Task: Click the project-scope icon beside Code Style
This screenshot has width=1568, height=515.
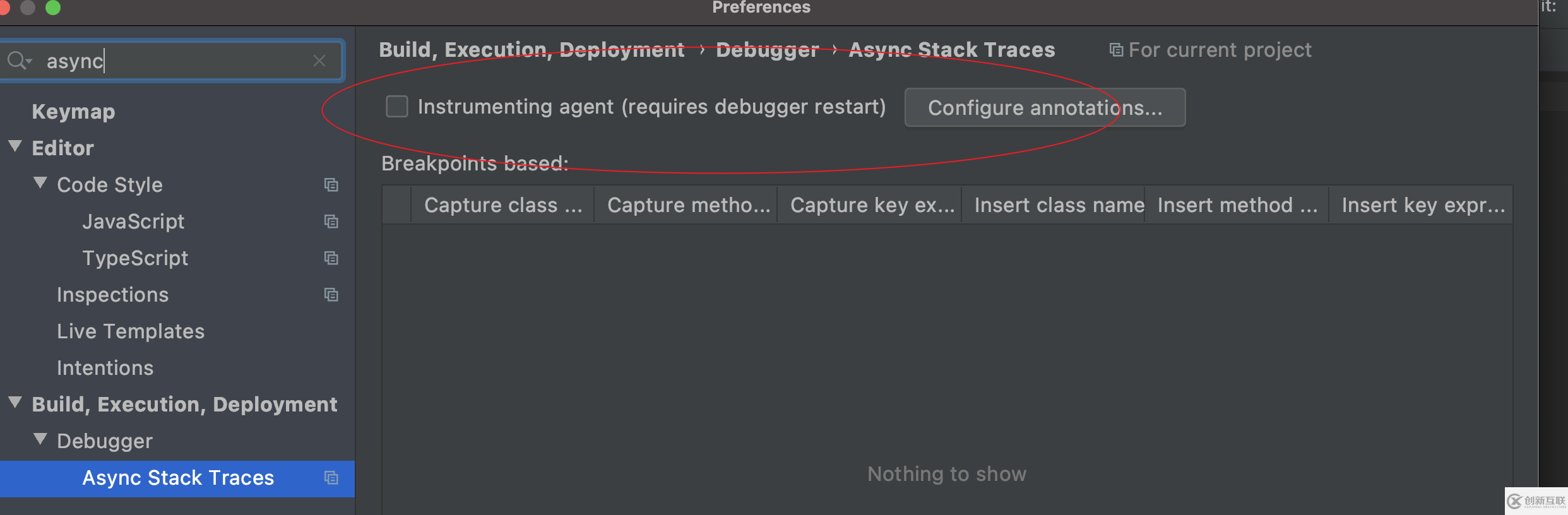Action: click(x=331, y=185)
